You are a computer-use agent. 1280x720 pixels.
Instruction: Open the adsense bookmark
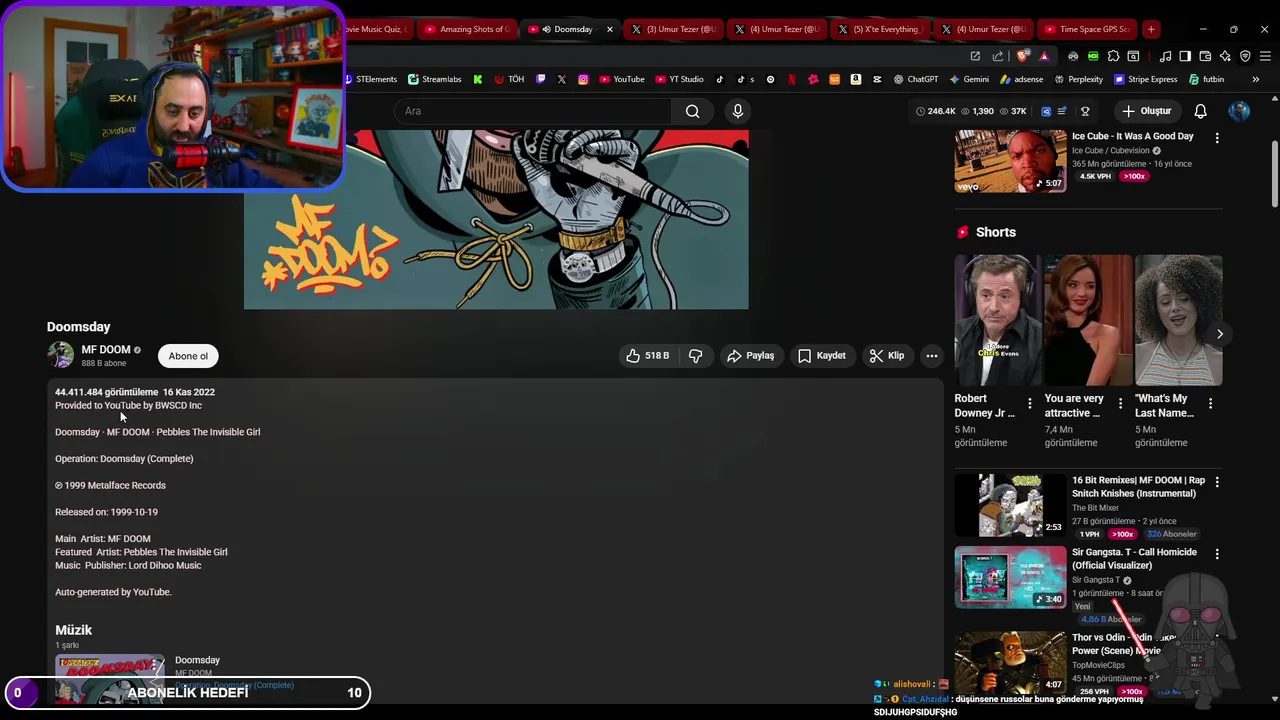pos(1021,79)
